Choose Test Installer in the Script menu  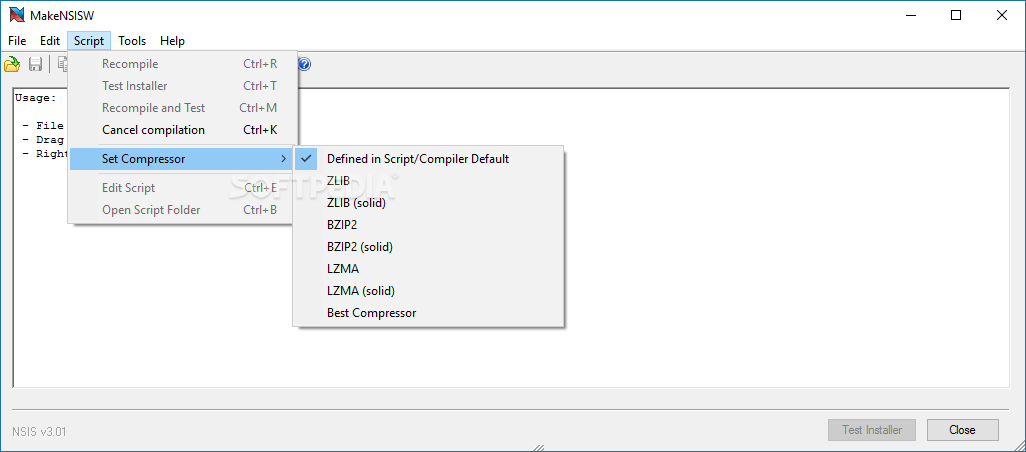point(183,86)
